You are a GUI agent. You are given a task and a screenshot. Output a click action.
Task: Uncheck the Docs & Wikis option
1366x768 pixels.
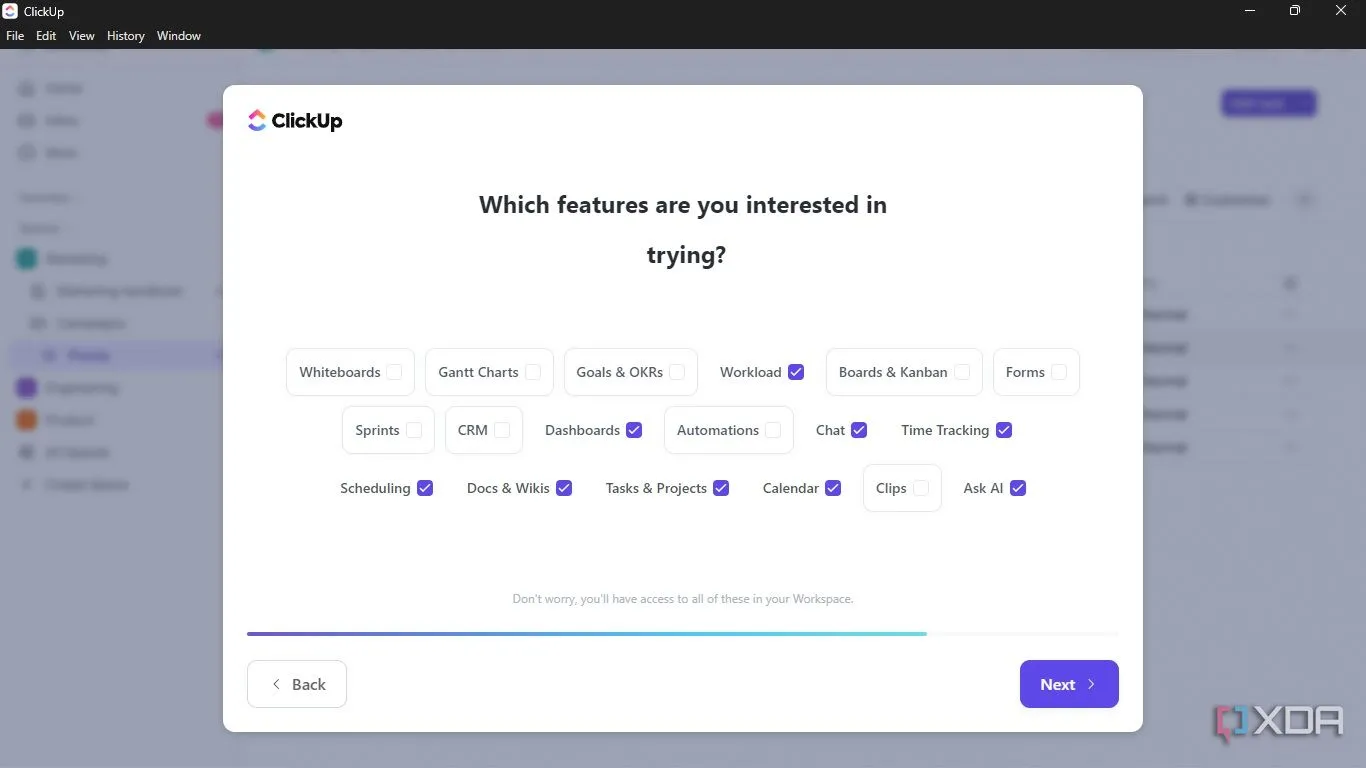[x=564, y=488]
